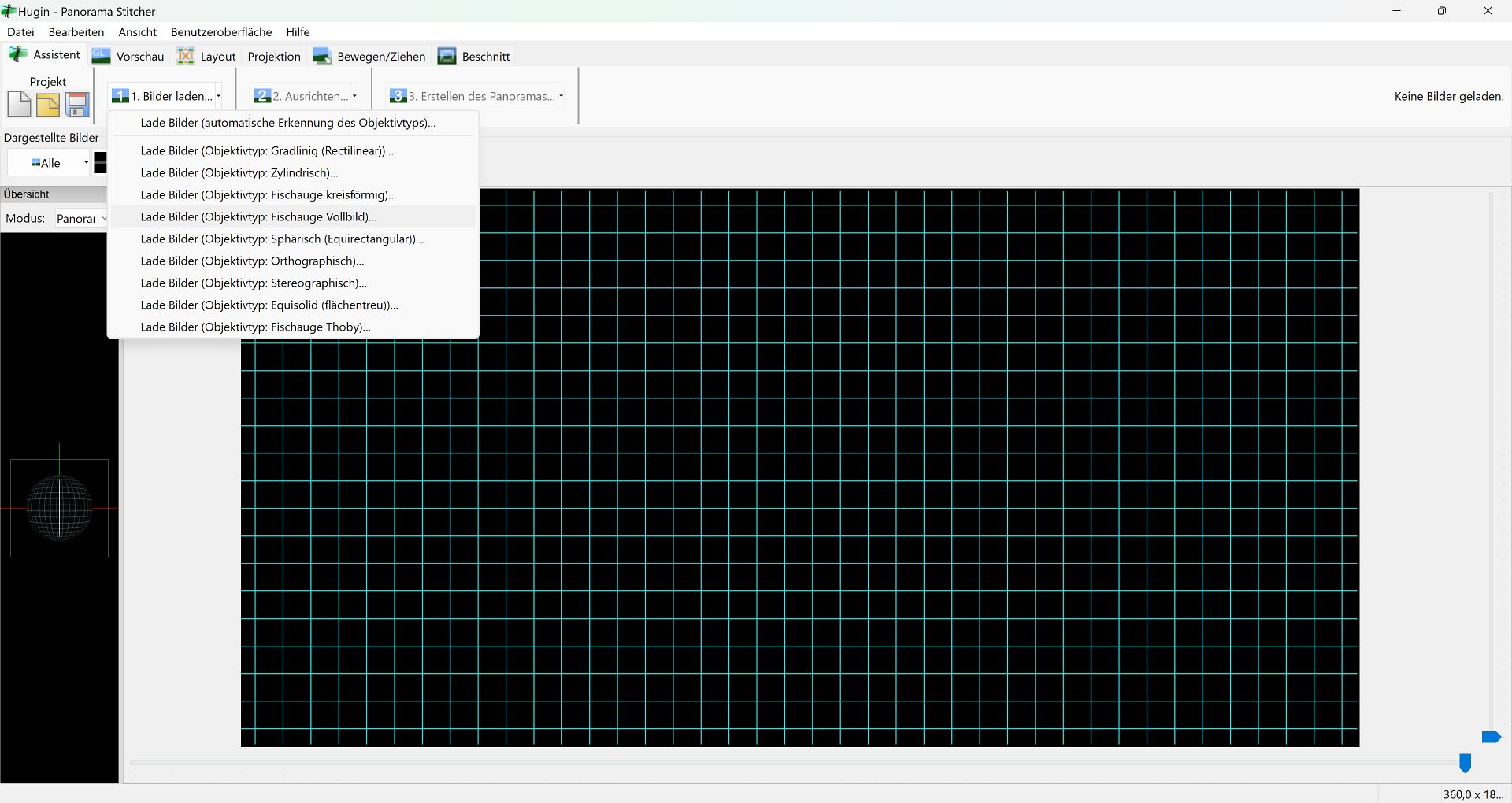The width and height of the screenshot is (1512, 803).
Task: Click the open project folder icon
Action: tap(48, 104)
